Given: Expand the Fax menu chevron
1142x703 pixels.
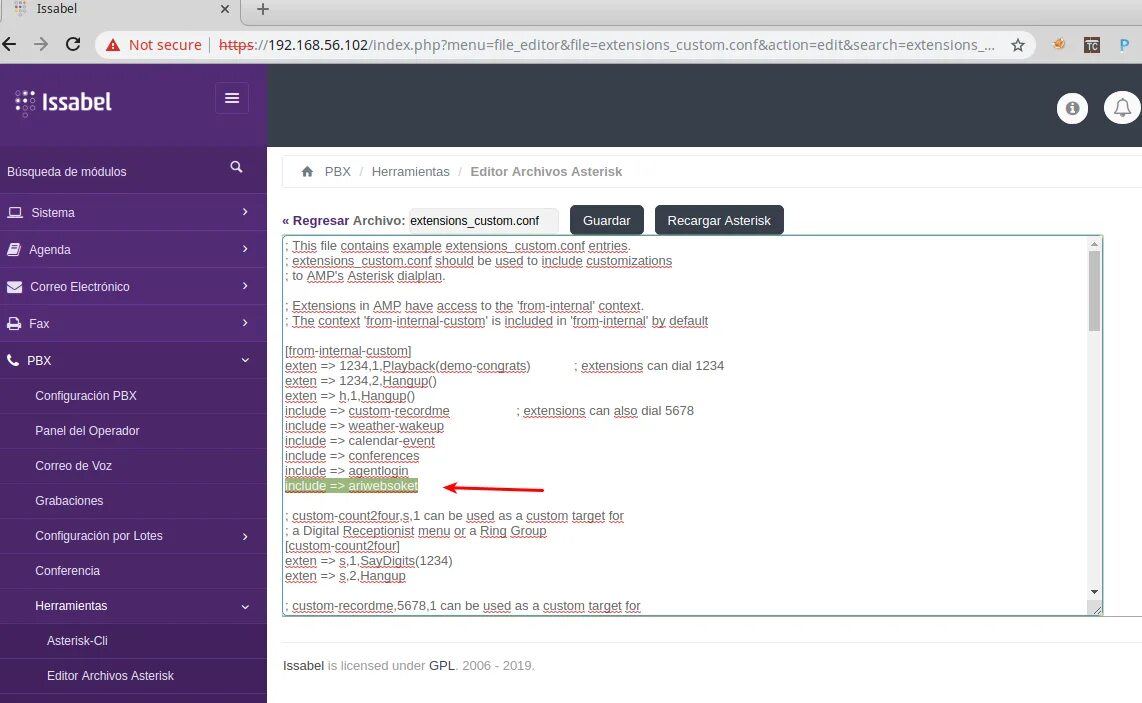Looking at the screenshot, I should click(245, 323).
